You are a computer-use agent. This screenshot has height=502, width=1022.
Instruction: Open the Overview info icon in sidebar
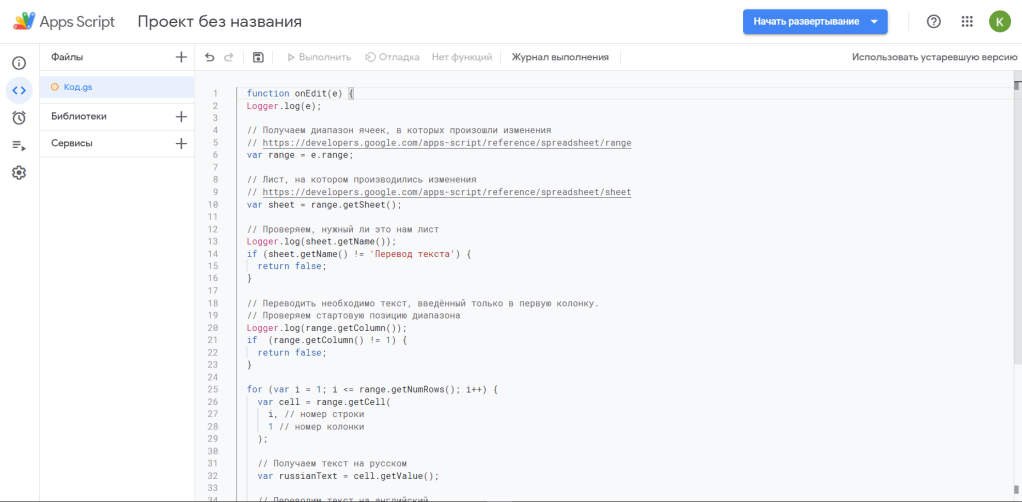[x=18, y=63]
